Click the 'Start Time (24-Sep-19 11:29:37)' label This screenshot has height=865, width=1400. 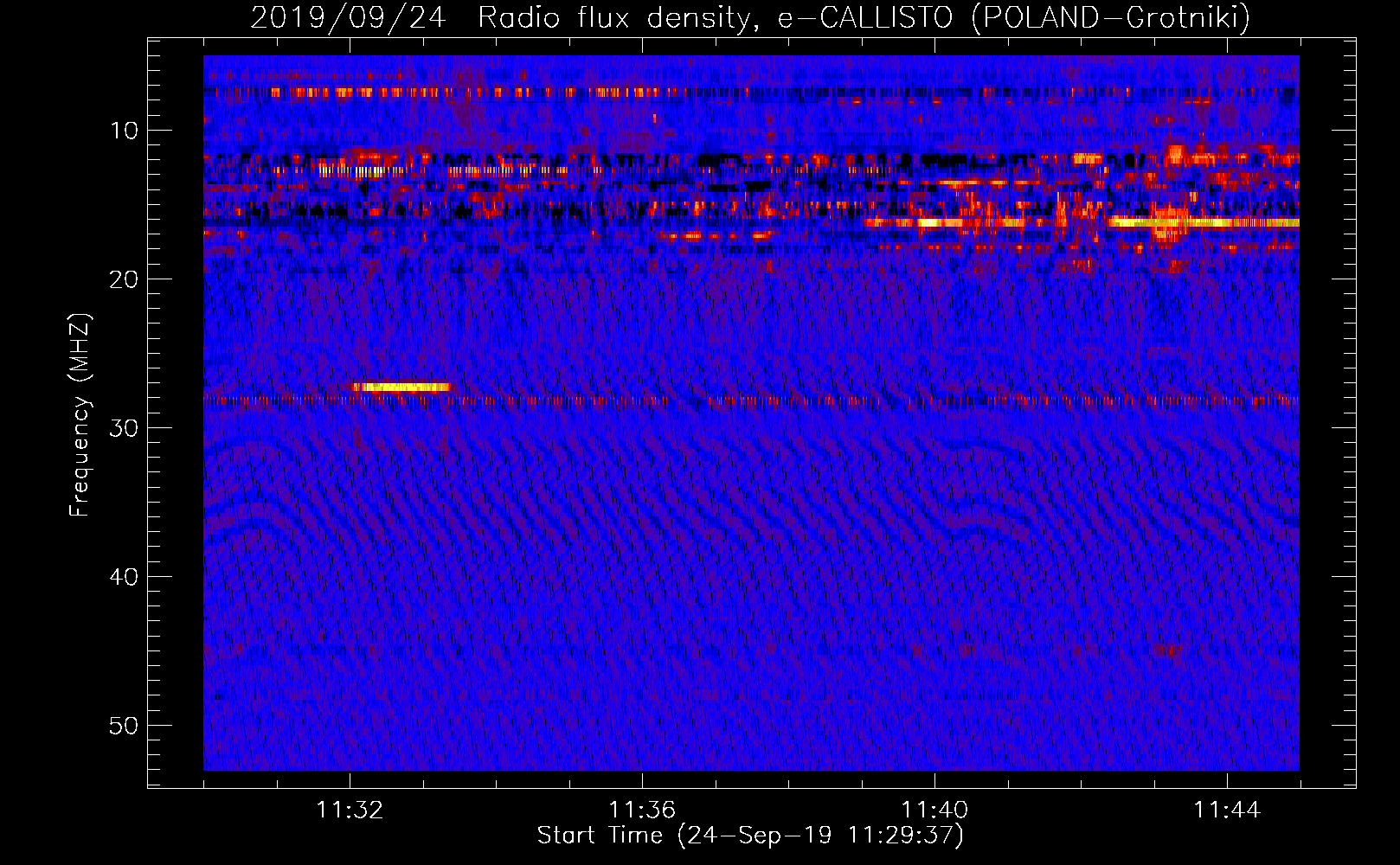click(x=749, y=836)
